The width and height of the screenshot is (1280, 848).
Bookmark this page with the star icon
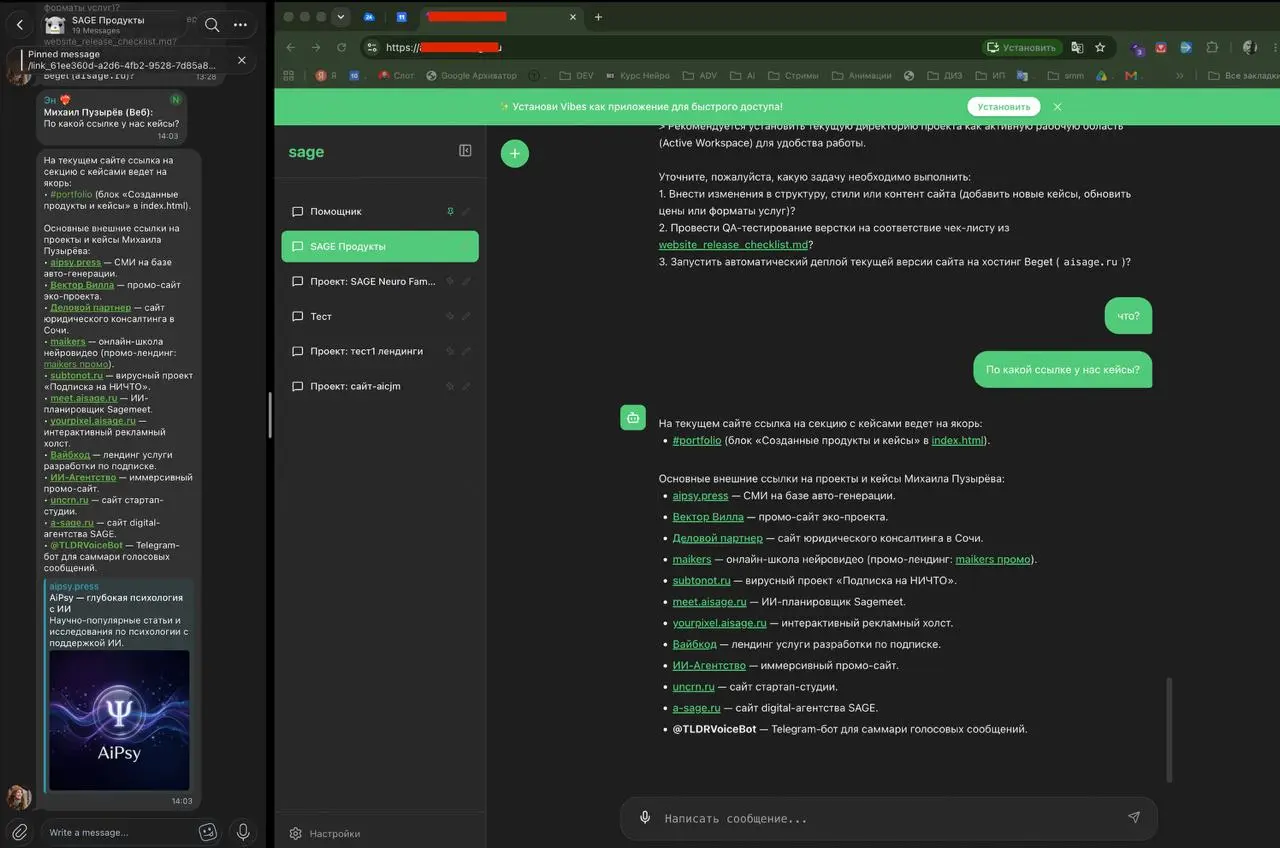[x=1100, y=47]
